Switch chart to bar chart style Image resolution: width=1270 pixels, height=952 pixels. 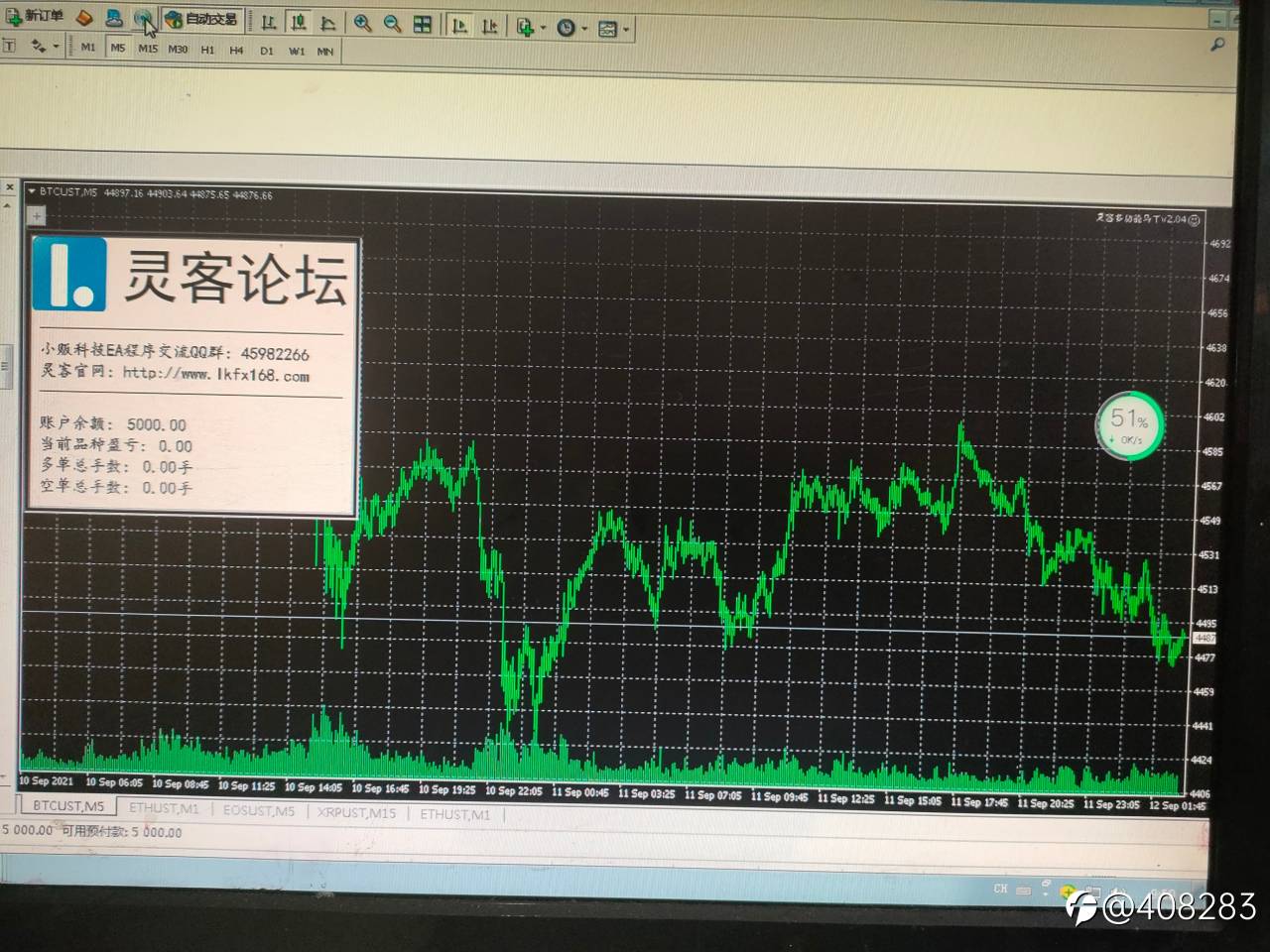point(269,22)
